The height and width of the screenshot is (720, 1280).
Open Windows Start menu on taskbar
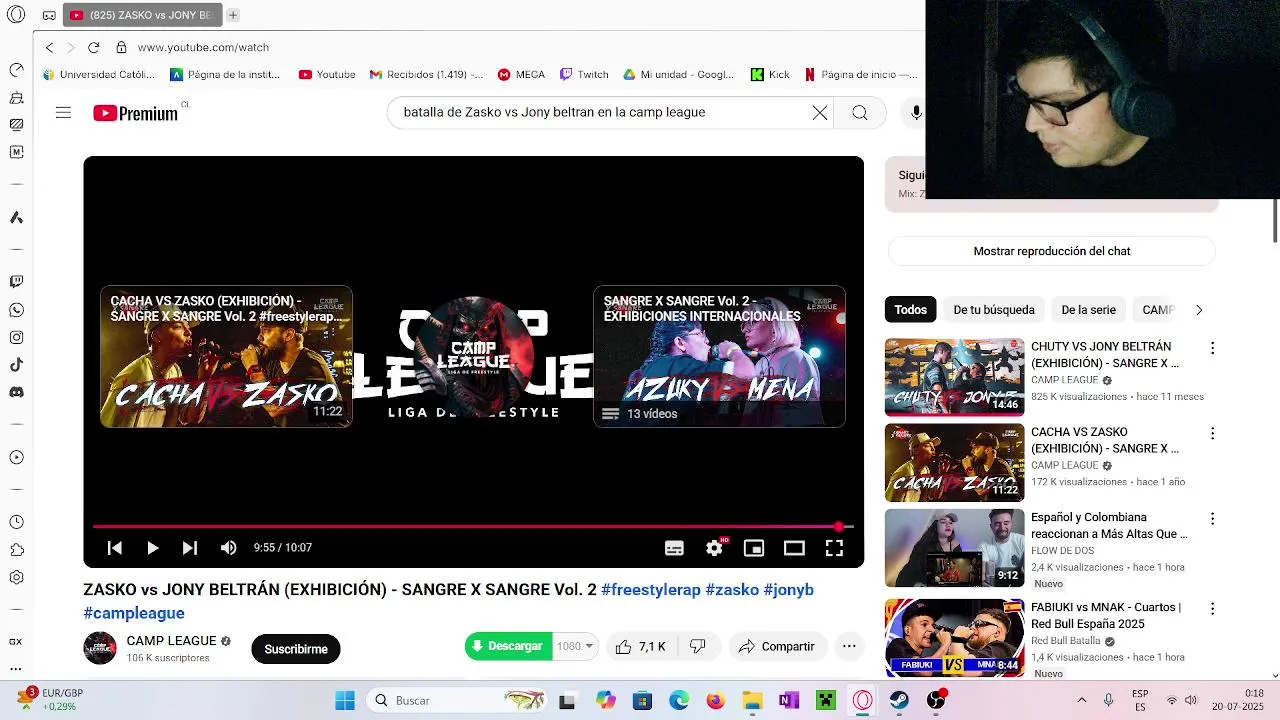coord(345,700)
